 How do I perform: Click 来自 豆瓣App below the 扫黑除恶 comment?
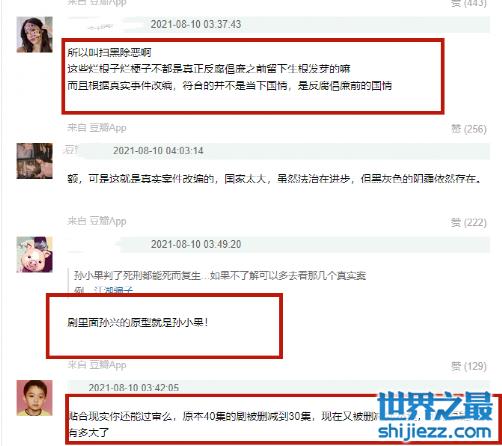97,128
